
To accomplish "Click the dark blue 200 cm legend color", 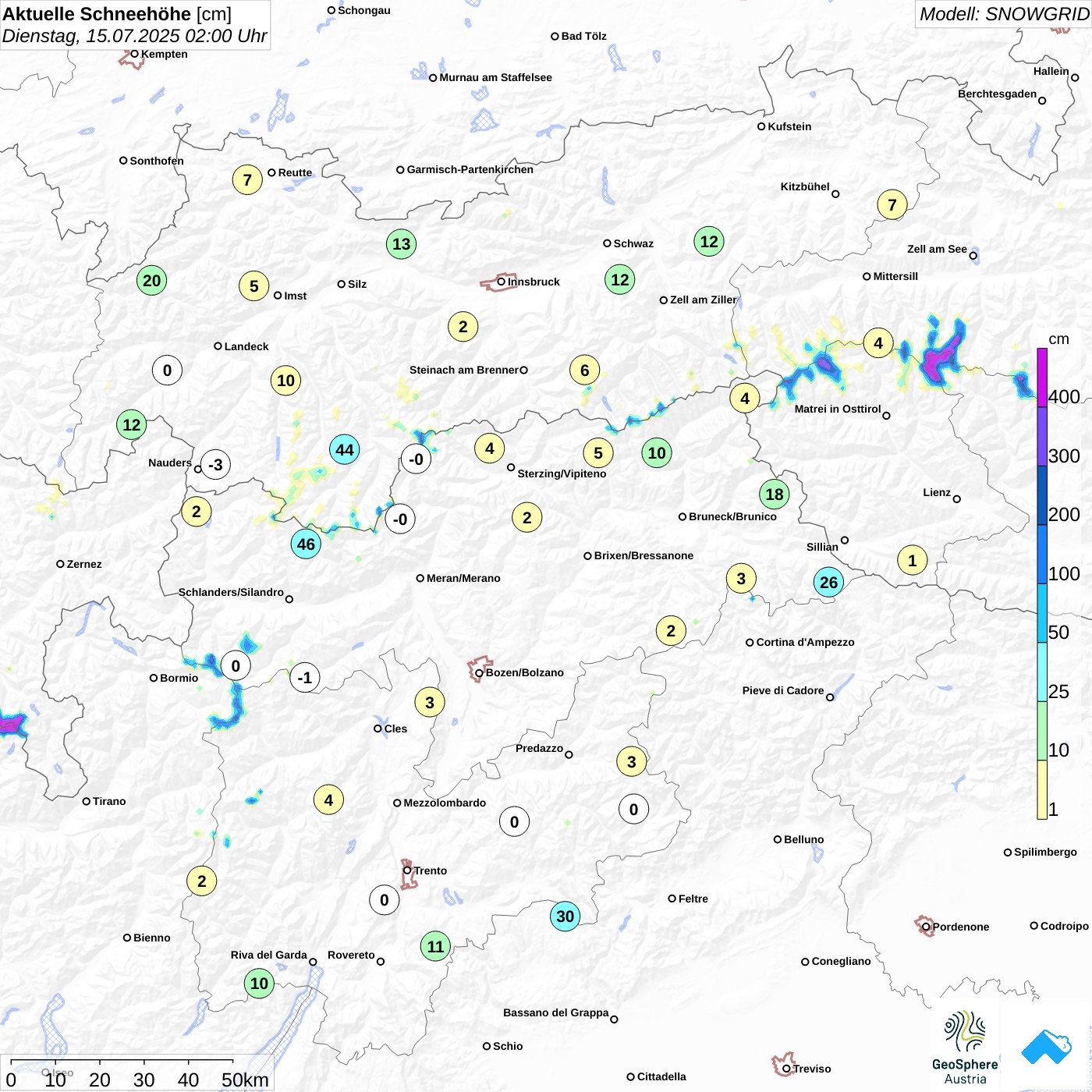I will pyautogui.click(x=1042, y=495).
